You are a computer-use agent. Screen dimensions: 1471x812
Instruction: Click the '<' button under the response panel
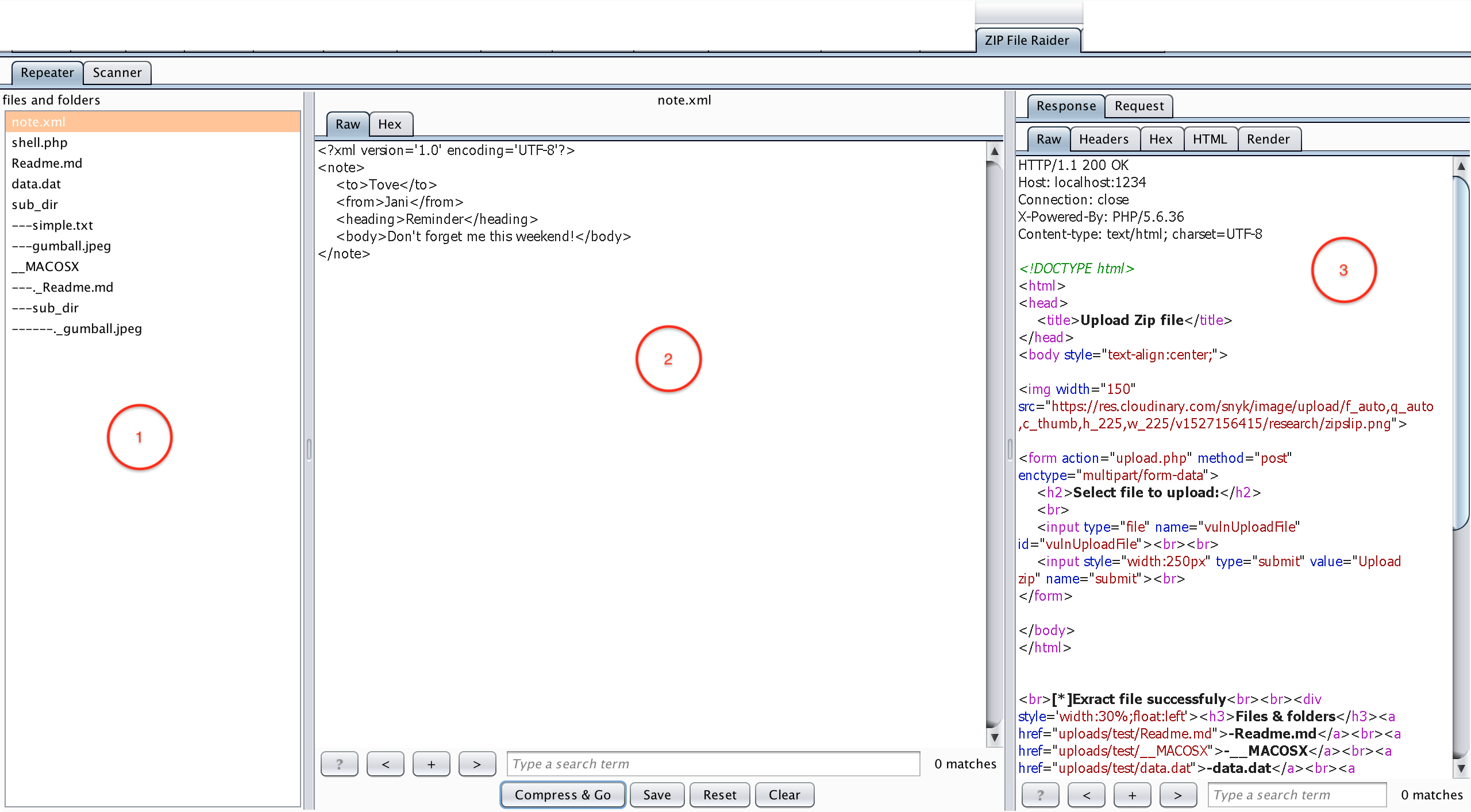point(1086,795)
